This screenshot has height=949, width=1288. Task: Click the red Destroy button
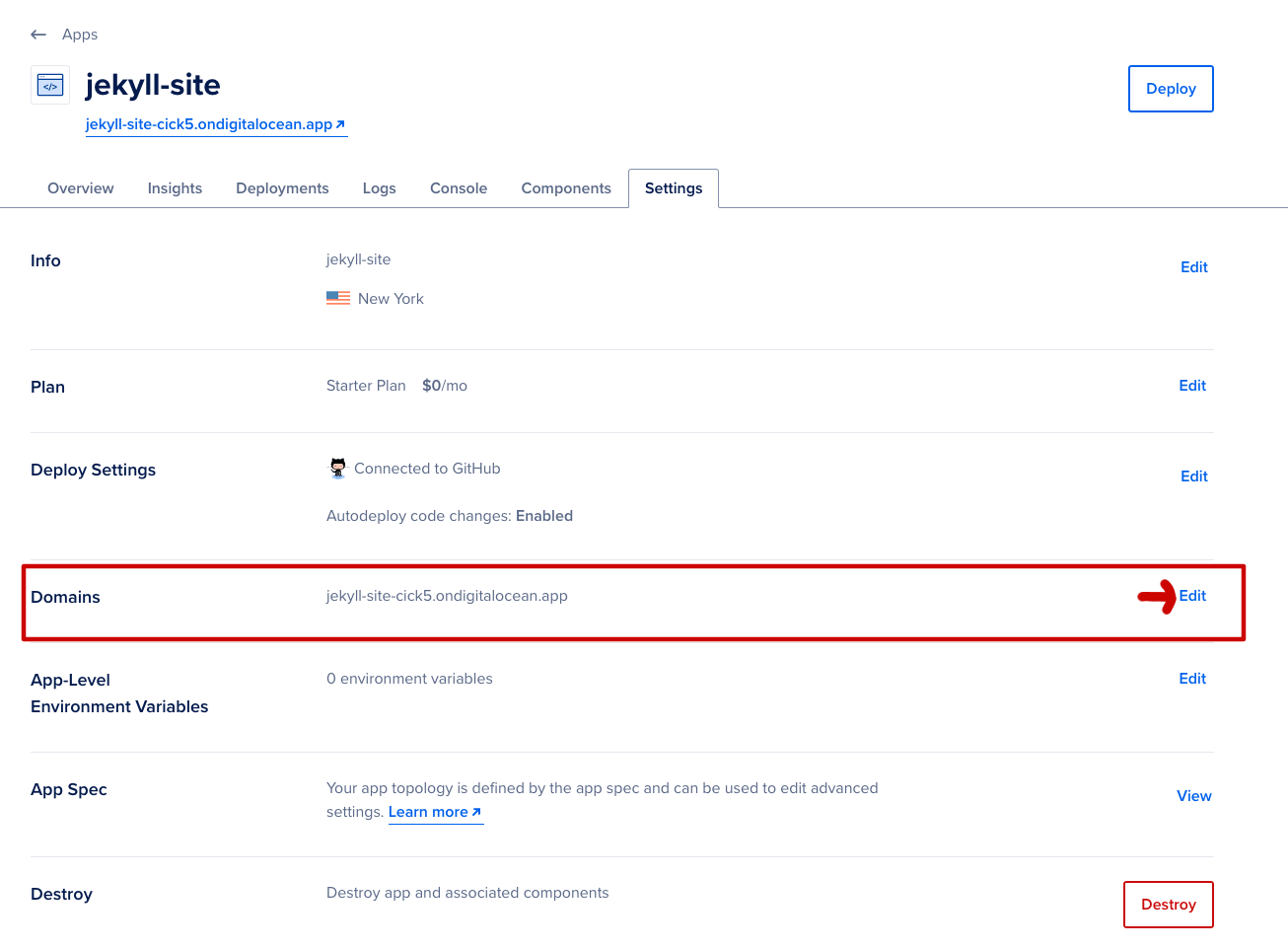tap(1169, 905)
